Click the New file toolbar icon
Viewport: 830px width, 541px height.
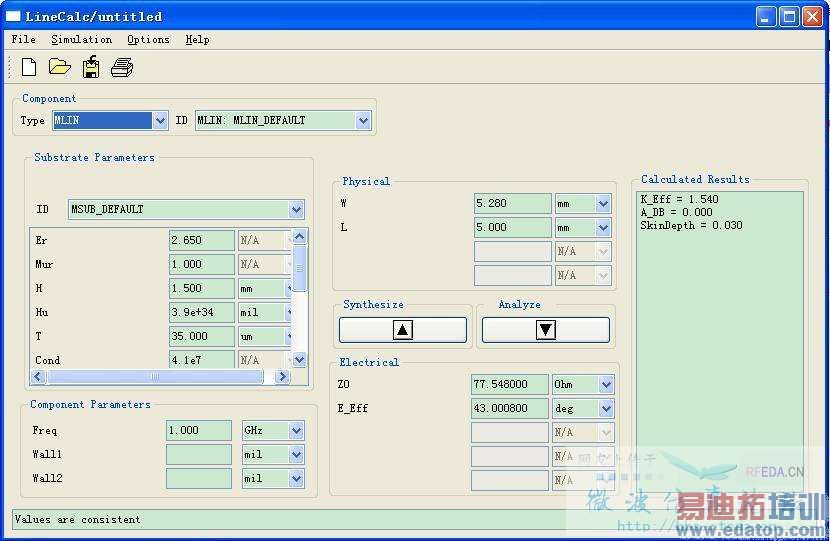tap(29, 67)
